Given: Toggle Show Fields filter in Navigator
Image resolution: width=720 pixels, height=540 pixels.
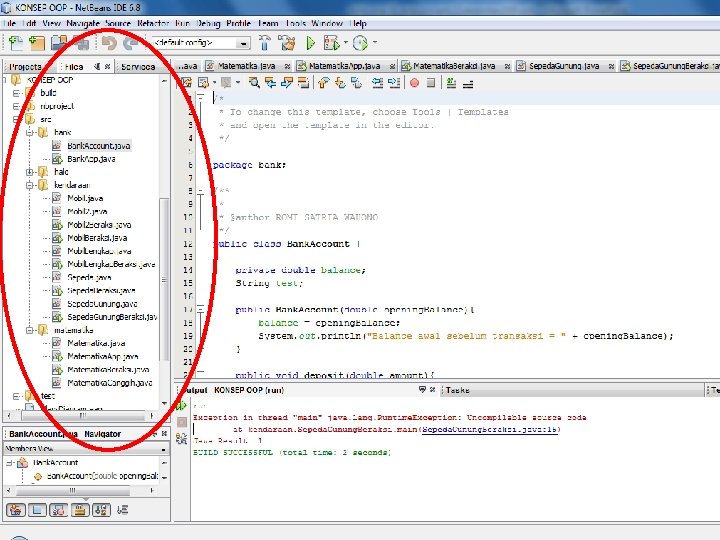Looking at the screenshot, I should [37, 509].
